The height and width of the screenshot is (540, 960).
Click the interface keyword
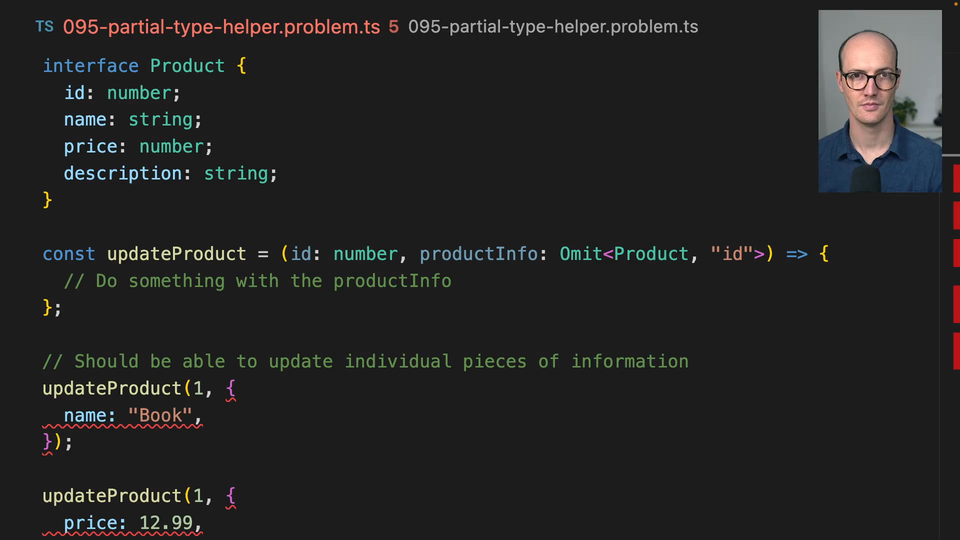click(90, 66)
